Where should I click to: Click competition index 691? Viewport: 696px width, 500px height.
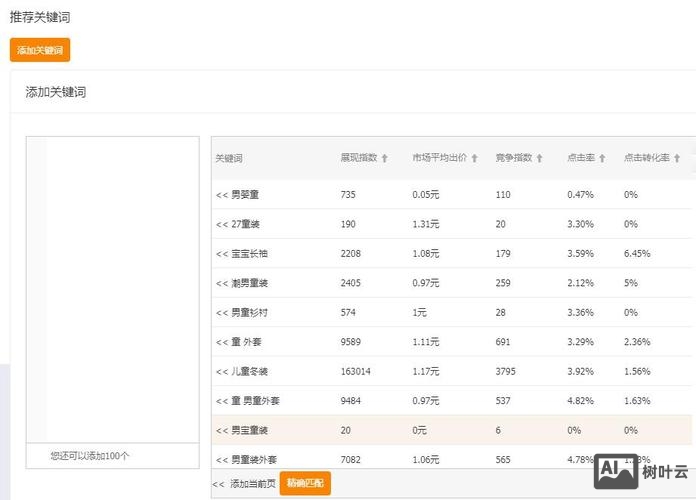[x=503, y=342]
